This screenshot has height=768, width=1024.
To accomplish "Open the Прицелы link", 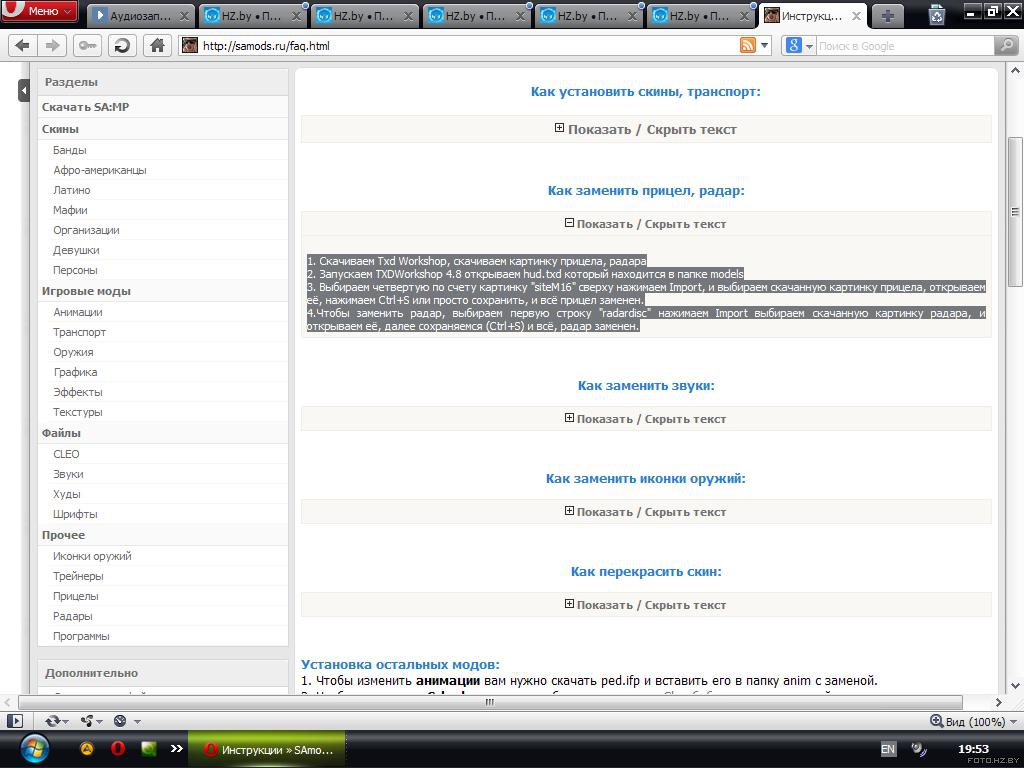I will (76, 596).
